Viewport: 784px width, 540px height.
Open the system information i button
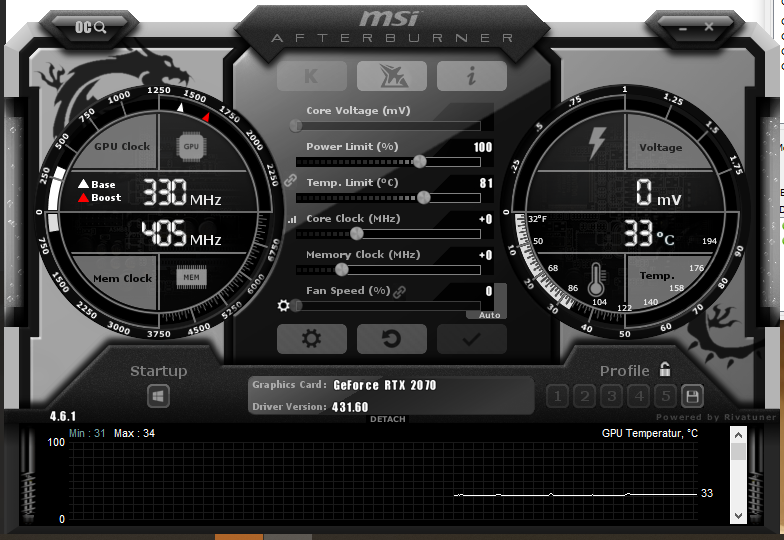(x=472, y=76)
